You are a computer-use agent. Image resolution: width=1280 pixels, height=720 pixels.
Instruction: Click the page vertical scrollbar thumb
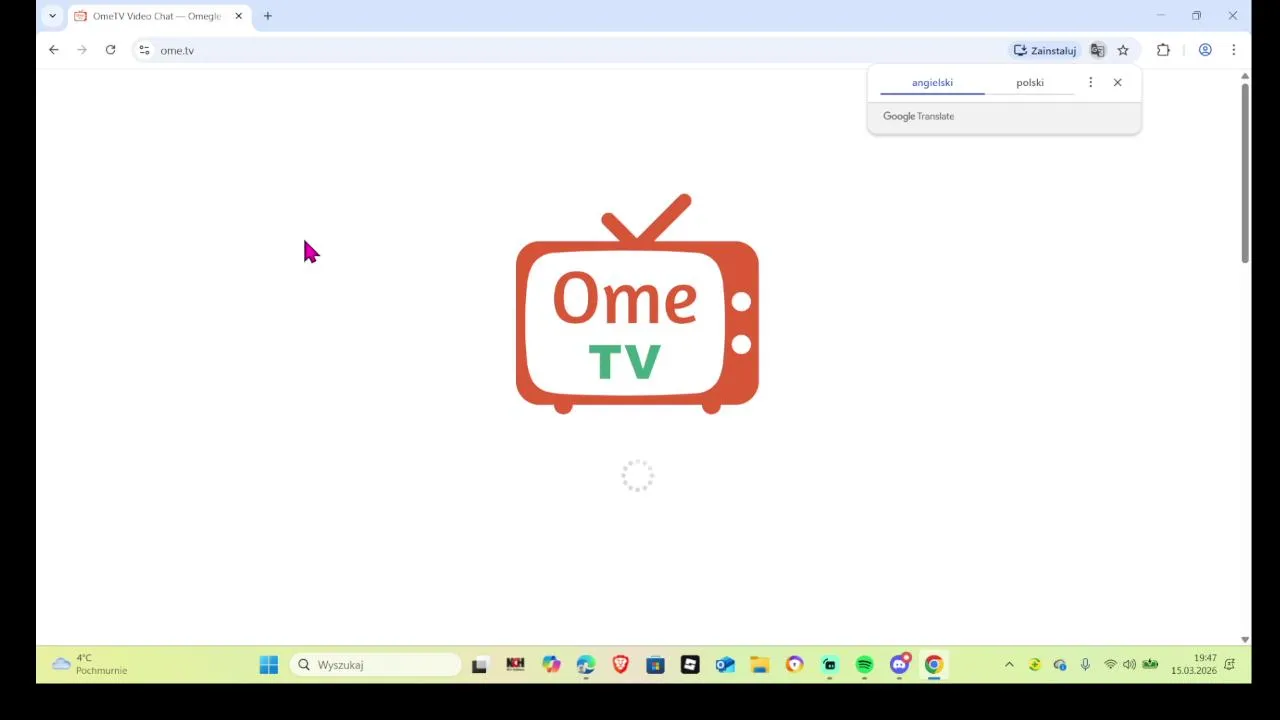[1245, 172]
